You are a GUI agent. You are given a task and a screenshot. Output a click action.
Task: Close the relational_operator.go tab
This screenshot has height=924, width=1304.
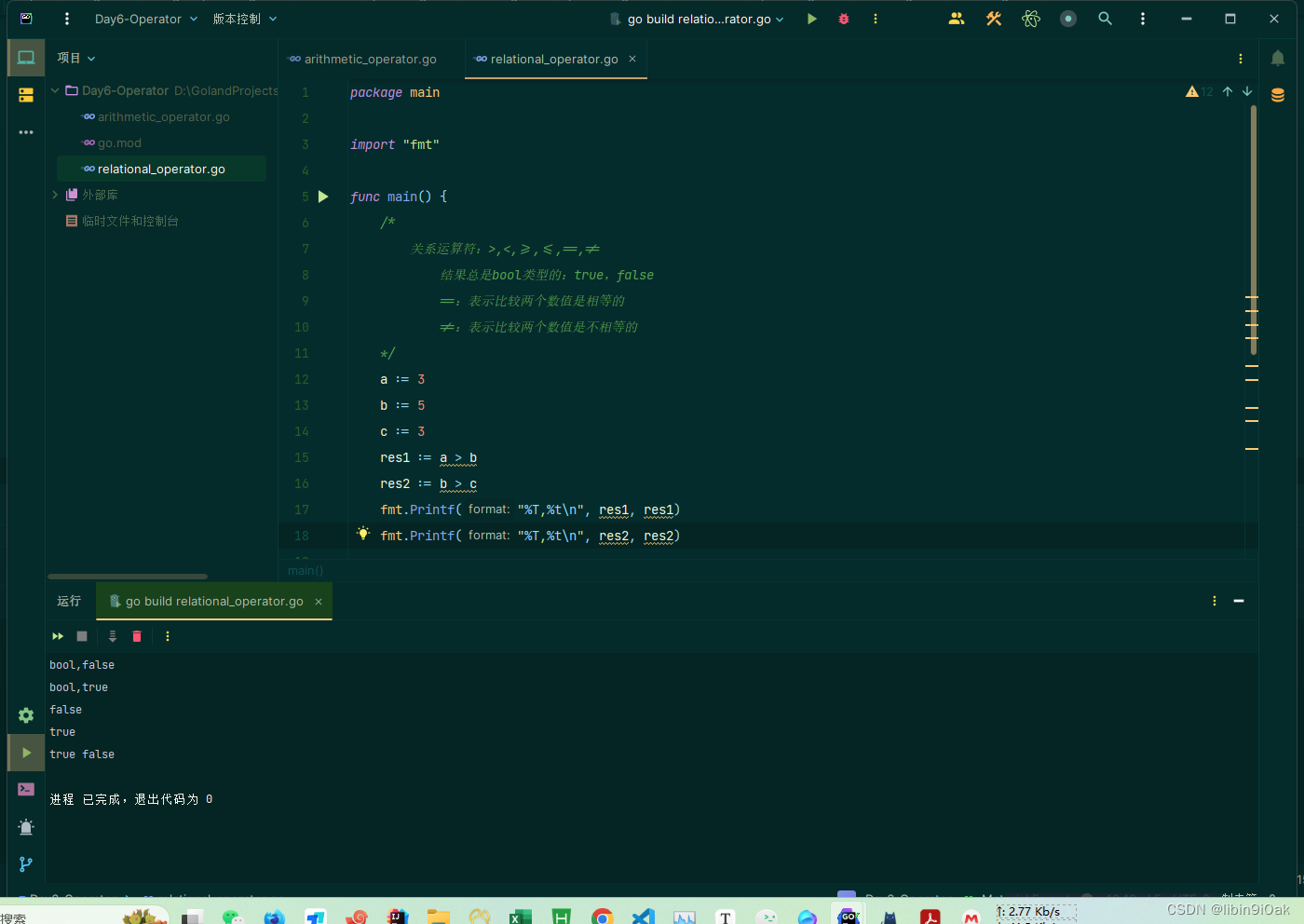coord(632,59)
